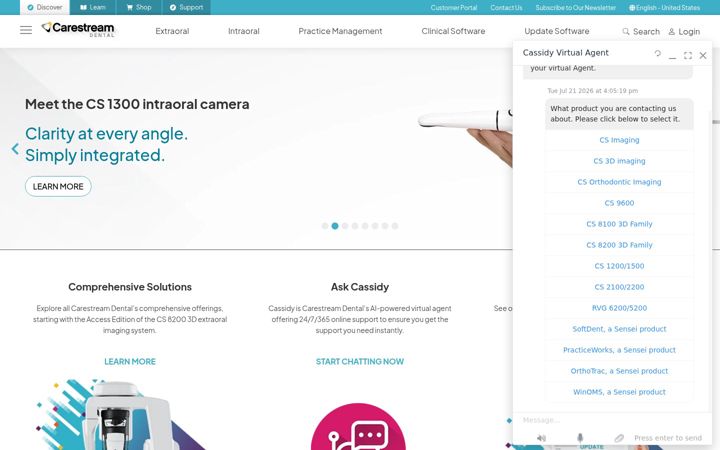The image size is (720, 450).
Task: Switch to the Learn tab
Action: [93, 7]
